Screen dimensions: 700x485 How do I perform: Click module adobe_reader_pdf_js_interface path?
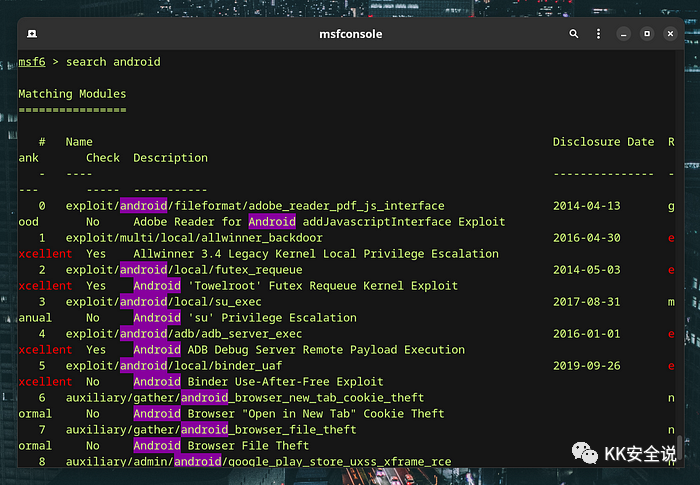click(x=255, y=206)
